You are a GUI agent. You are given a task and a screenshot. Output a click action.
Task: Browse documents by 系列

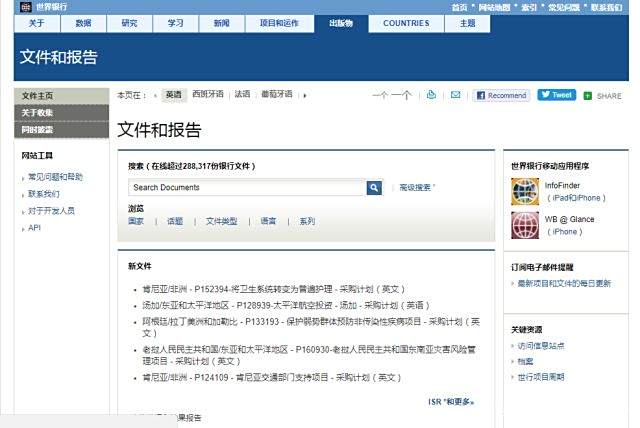(x=307, y=222)
